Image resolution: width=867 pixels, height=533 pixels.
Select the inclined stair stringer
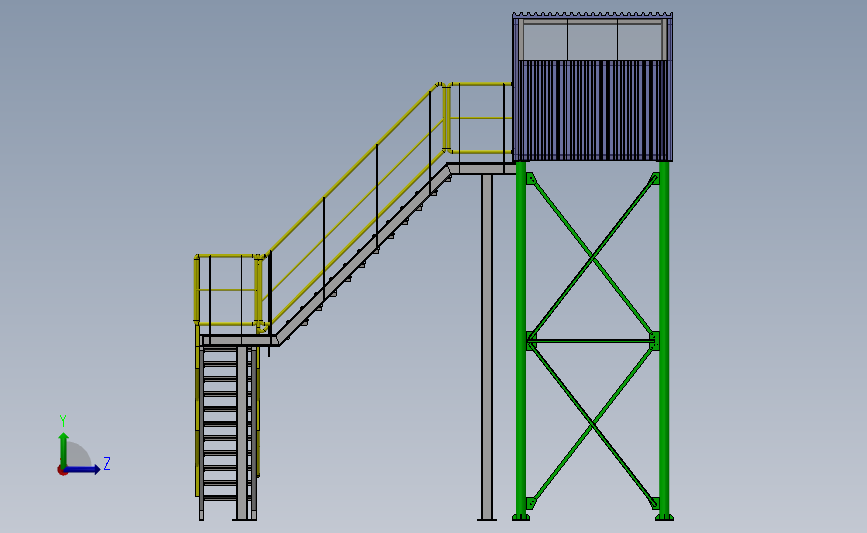point(363,255)
